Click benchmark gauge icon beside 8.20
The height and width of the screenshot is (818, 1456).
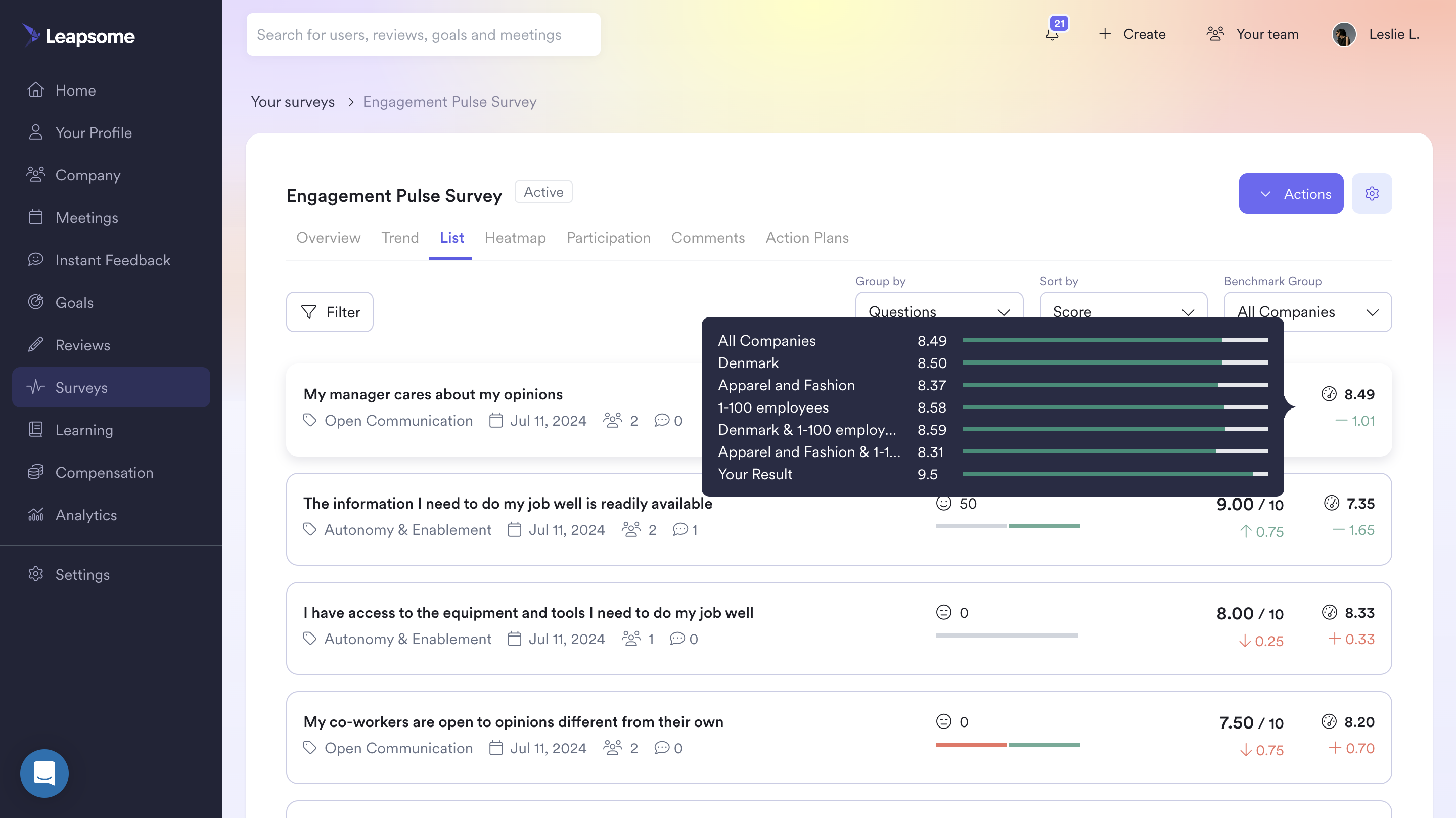pos(1329,721)
